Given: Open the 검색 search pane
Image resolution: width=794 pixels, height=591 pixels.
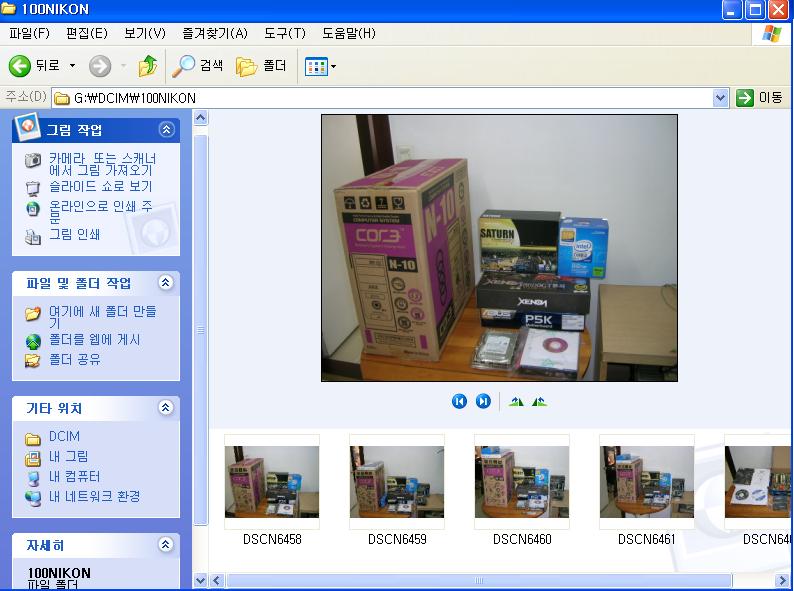Looking at the screenshot, I should tap(197, 66).
